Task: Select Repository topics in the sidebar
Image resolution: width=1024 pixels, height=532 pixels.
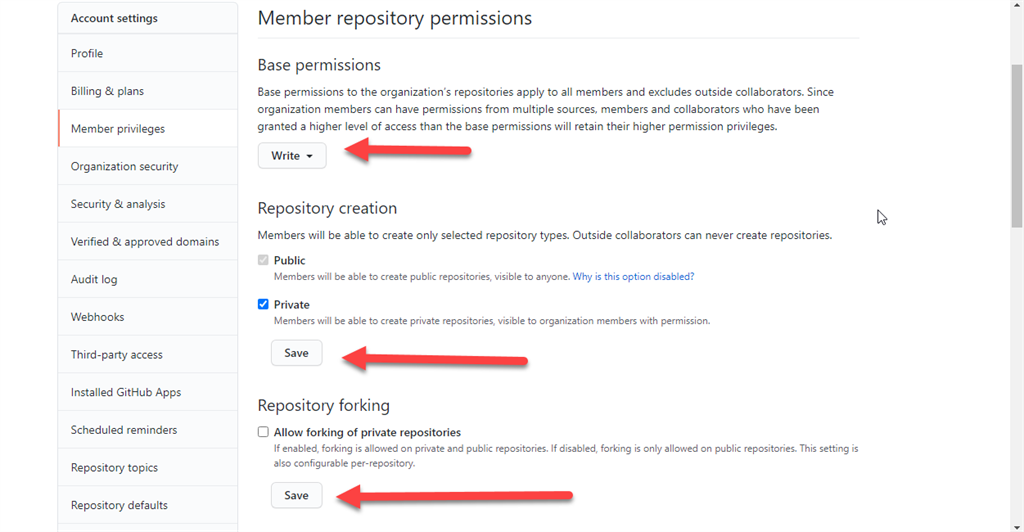Action: coord(114,468)
